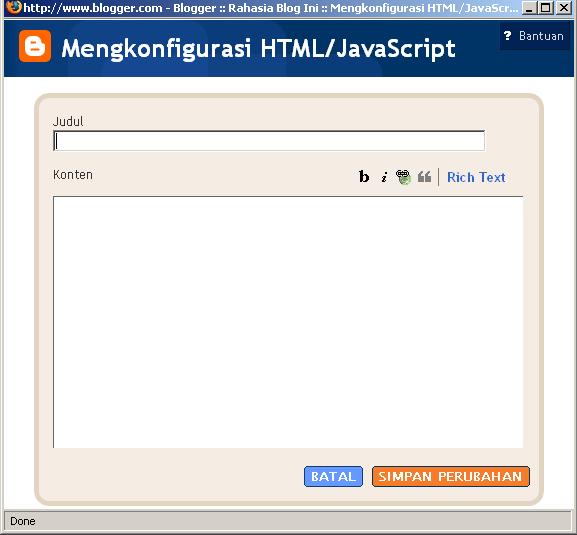577x535 pixels.
Task: Click the Firefox icon in title bar
Action: point(13,7)
